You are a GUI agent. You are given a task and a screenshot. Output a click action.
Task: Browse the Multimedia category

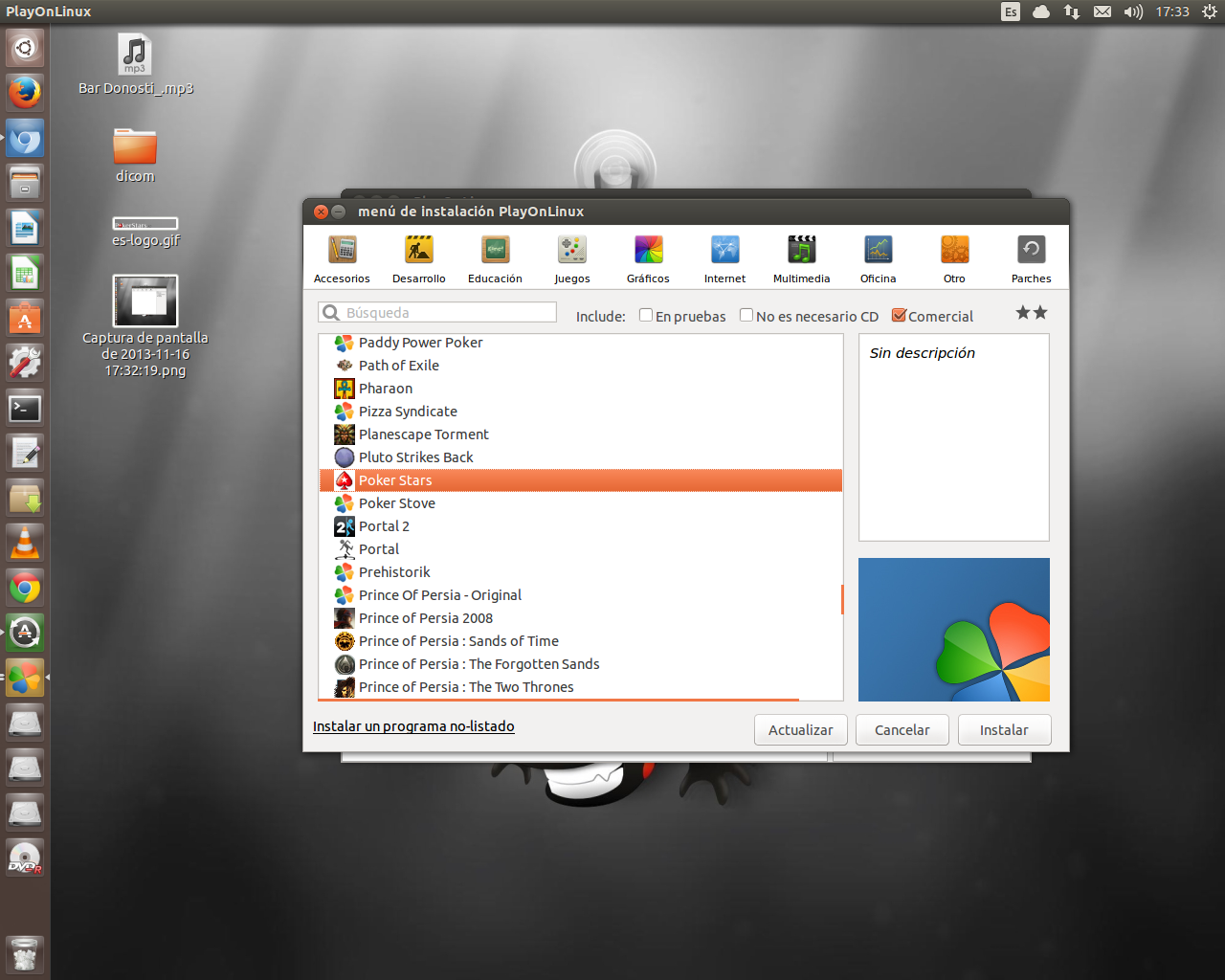point(801,259)
